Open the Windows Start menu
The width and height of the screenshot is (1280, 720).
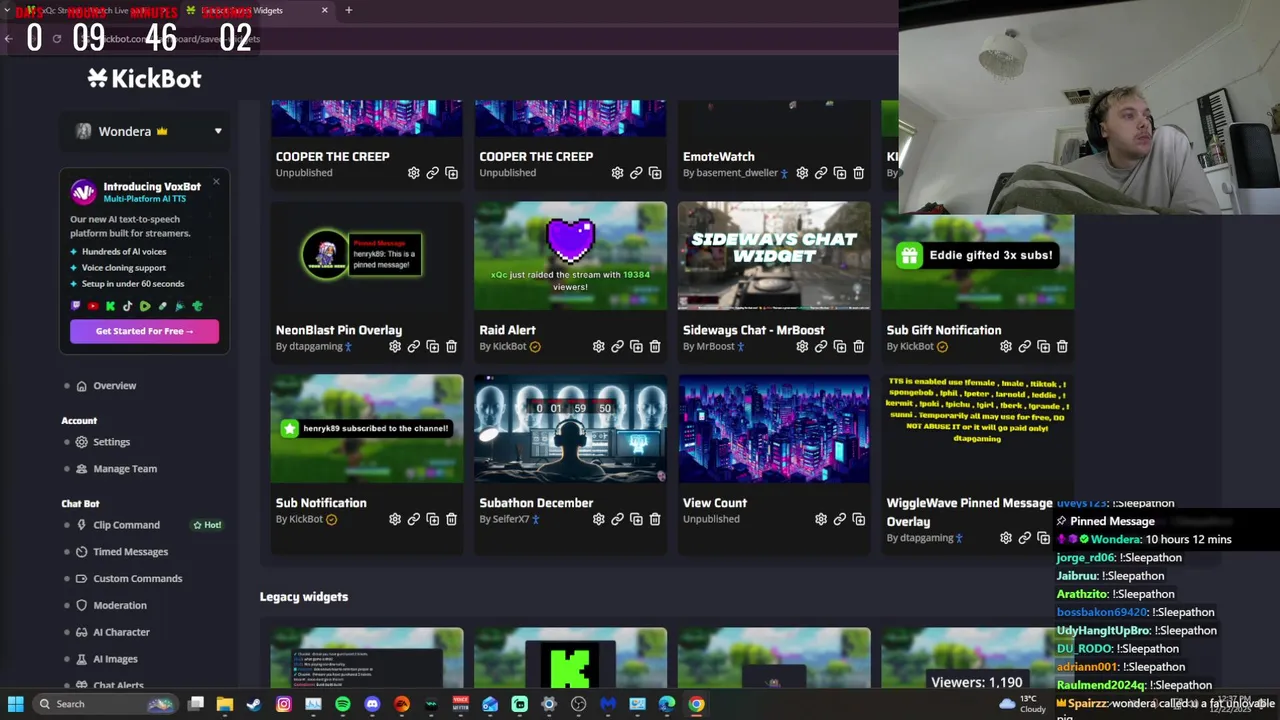coord(15,704)
